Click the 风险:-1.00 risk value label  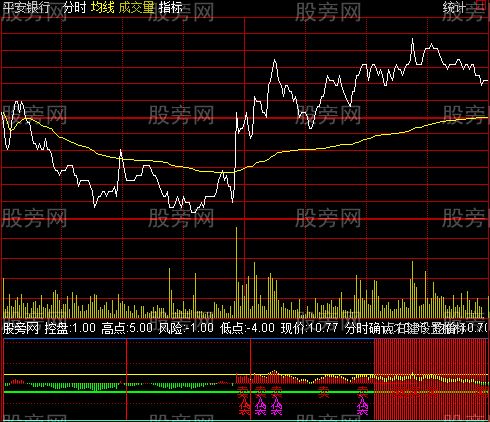click(x=186, y=328)
